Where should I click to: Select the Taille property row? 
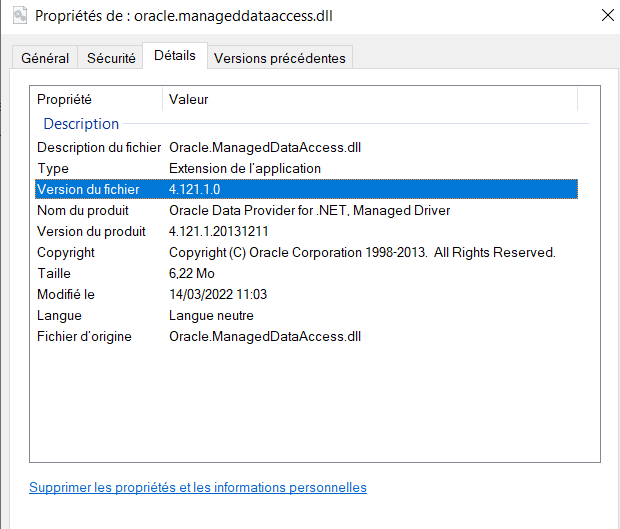tap(306, 273)
